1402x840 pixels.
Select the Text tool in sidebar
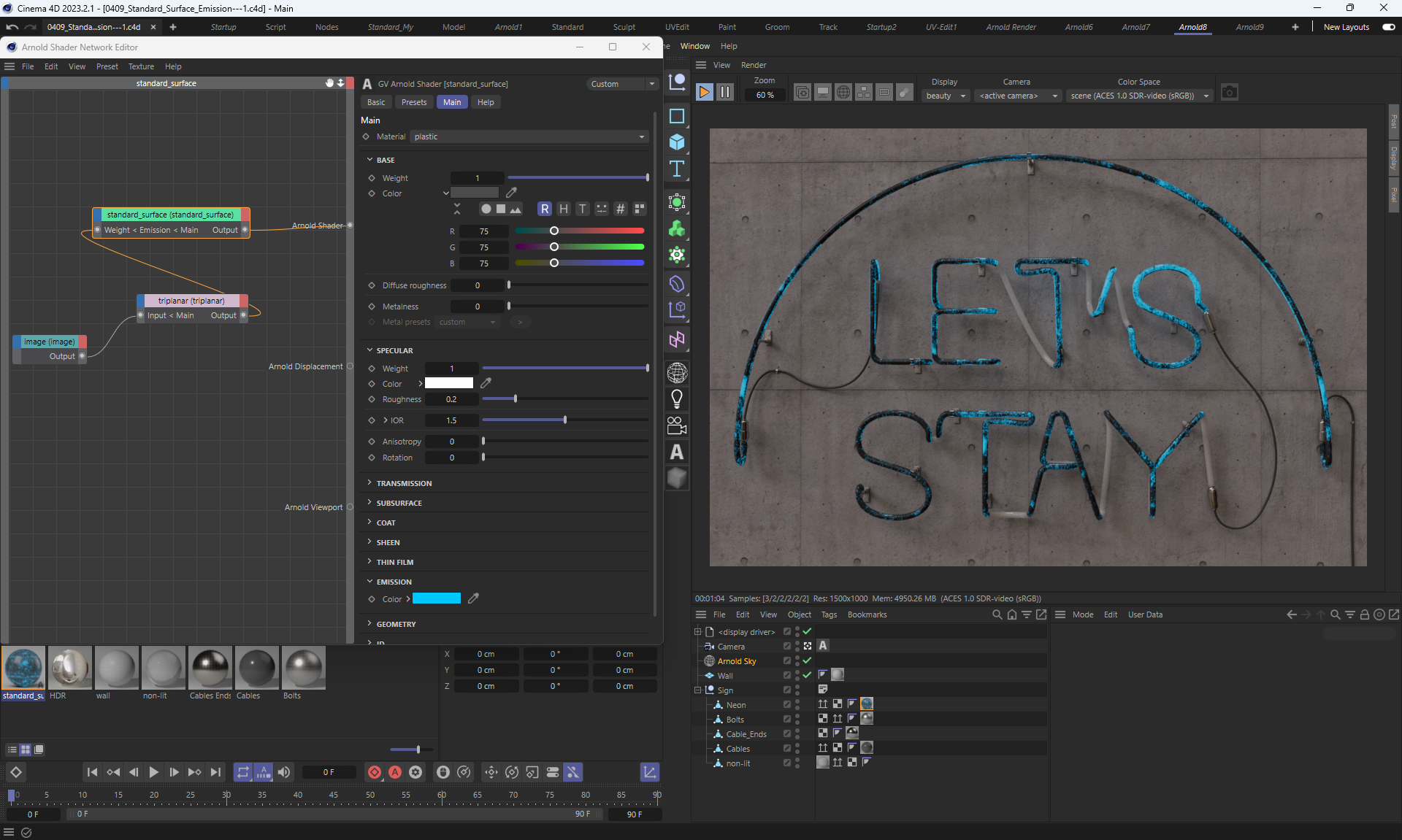677,169
